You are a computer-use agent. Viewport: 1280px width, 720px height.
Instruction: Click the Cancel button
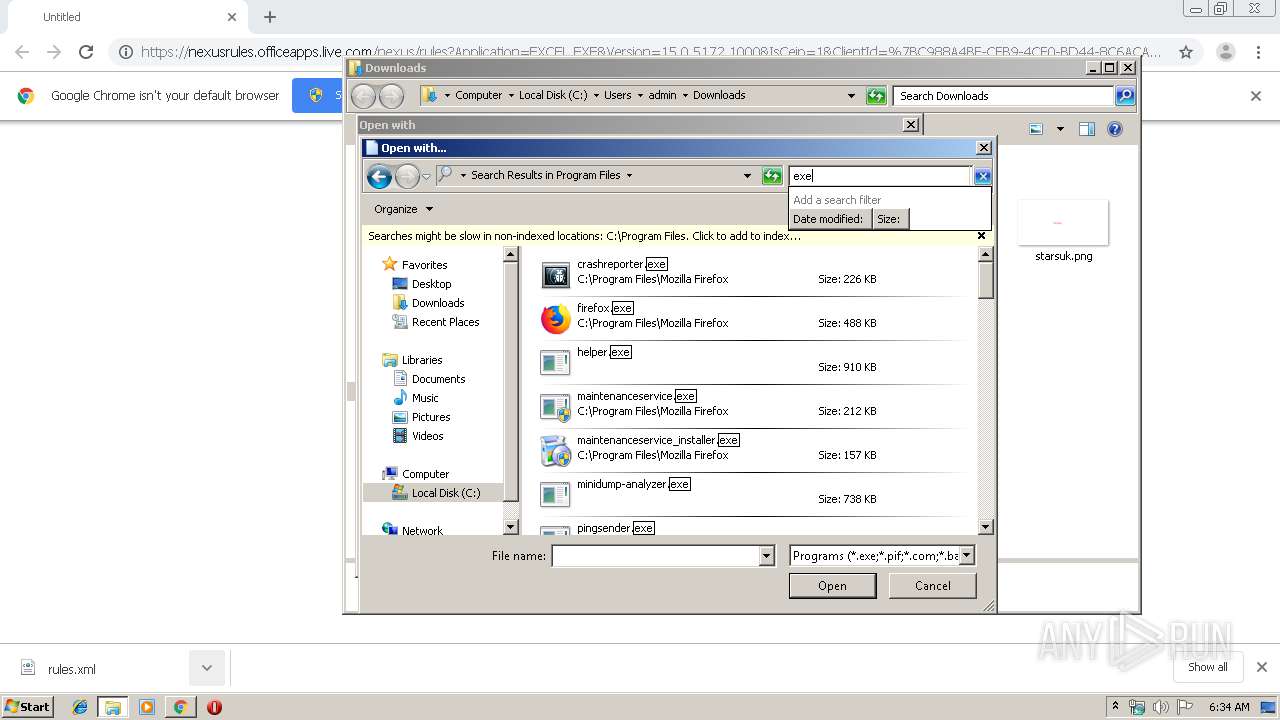click(933, 586)
